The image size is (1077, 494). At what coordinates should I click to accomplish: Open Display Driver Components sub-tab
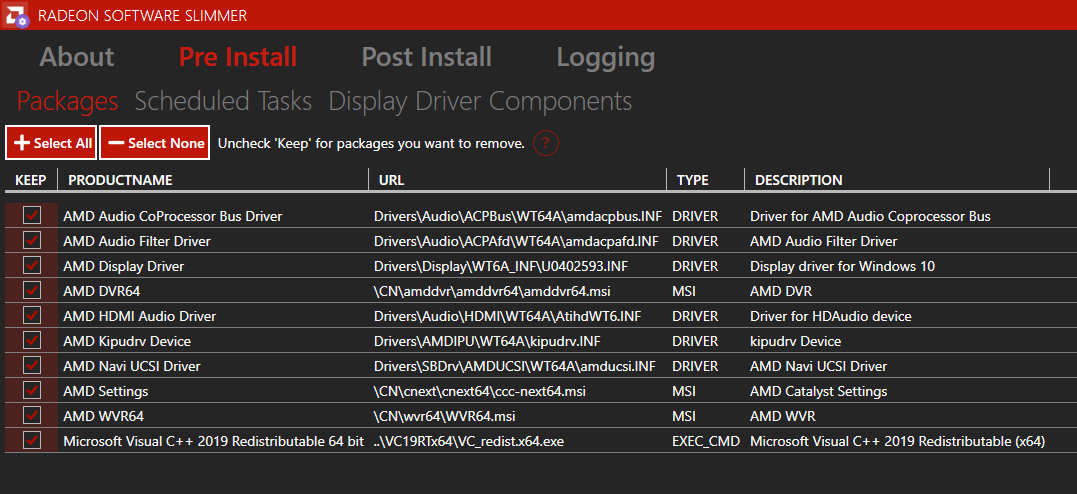point(480,101)
